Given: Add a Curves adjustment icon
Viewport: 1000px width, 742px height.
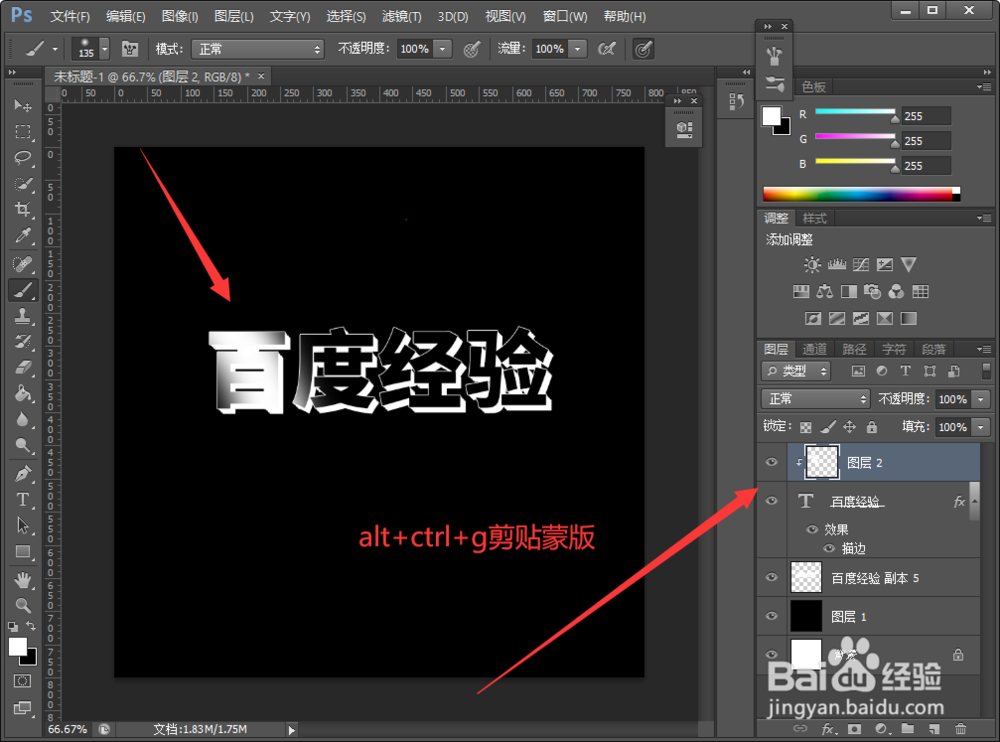Looking at the screenshot, I should pyautogui.click(x=860, y=264).
